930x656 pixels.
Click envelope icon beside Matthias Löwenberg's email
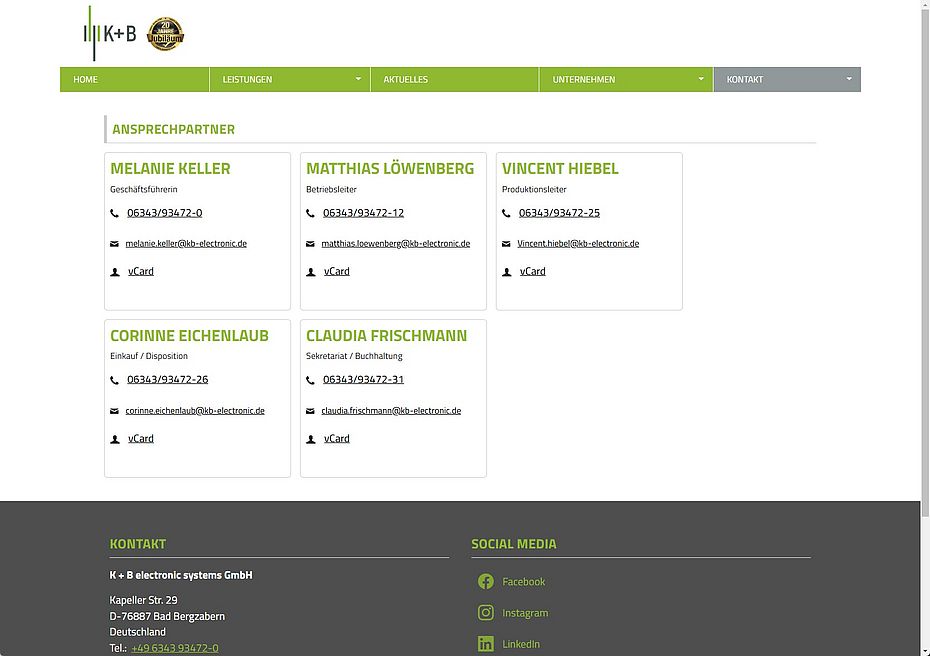coord(310,244)
